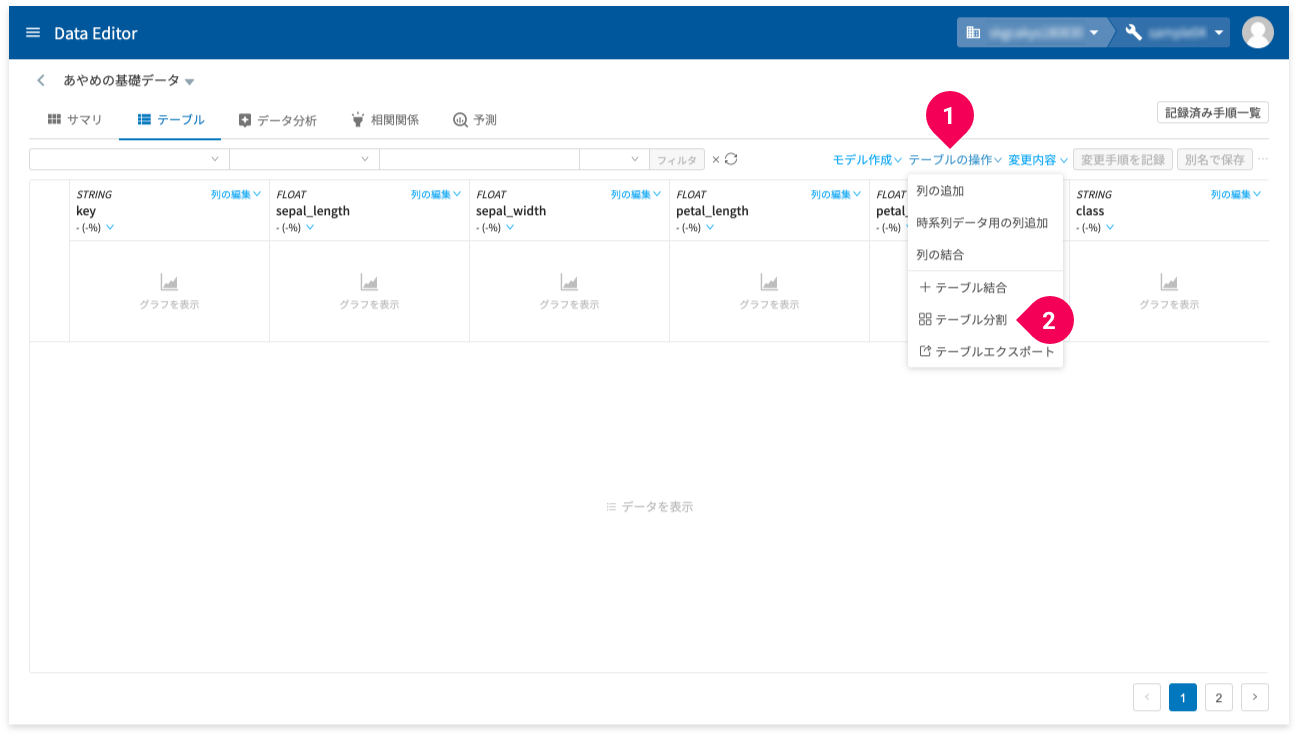
Task: Click the previous page arrow
Action: tap(1147, 698)
